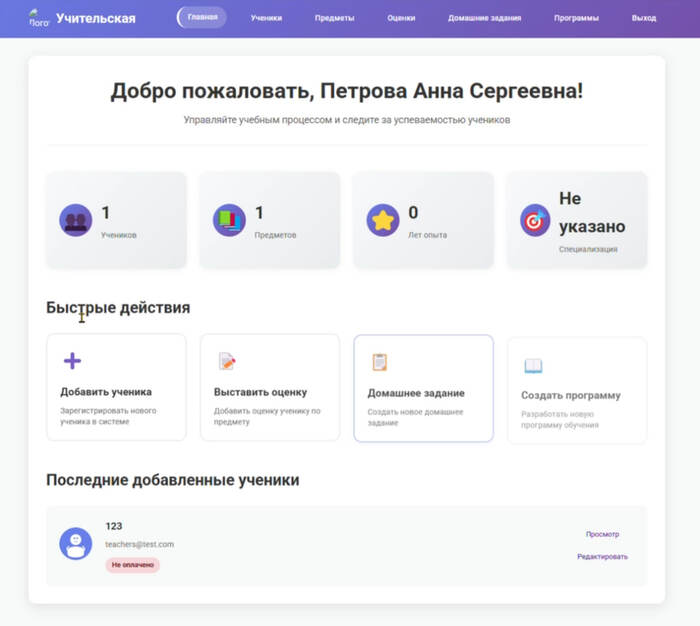Click the Просмотр link for student 123
The height and width of the screenshot is (626, 700).
pyautogui.click(x=602, y=534)
